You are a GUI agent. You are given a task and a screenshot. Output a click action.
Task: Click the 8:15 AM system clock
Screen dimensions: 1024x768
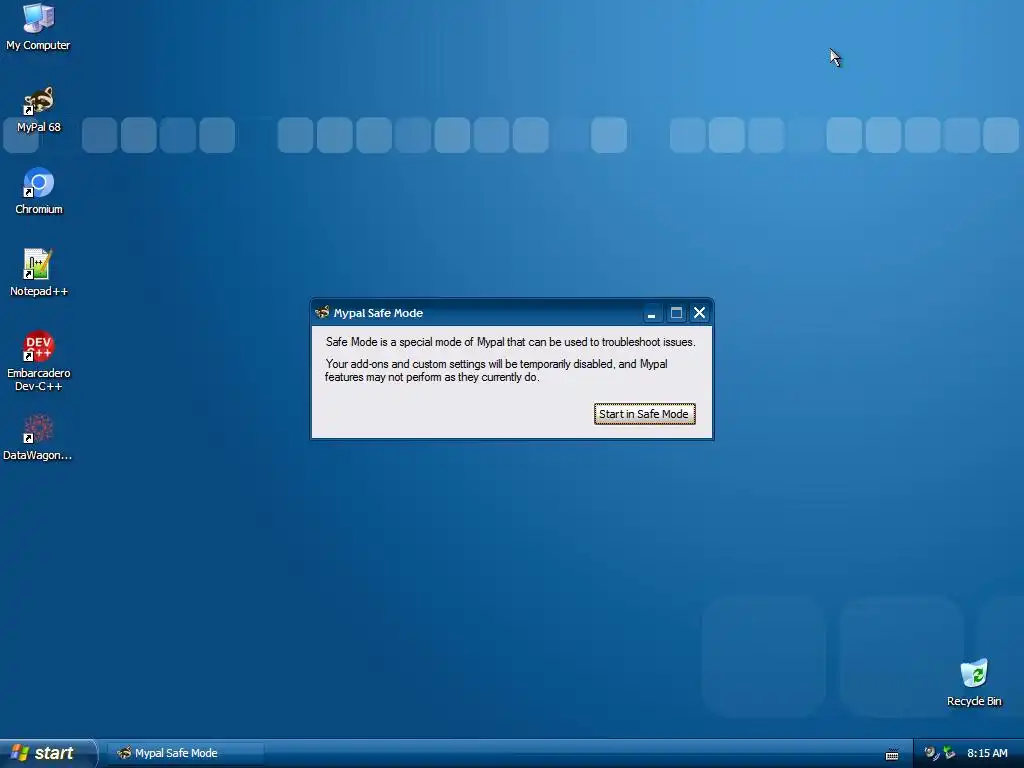tap(987, 753)
